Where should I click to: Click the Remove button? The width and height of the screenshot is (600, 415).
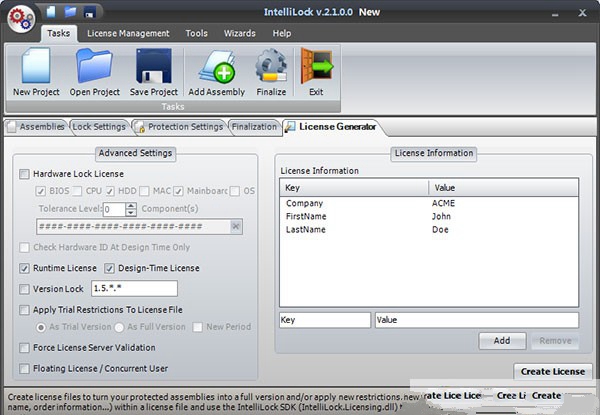[555, 341]
